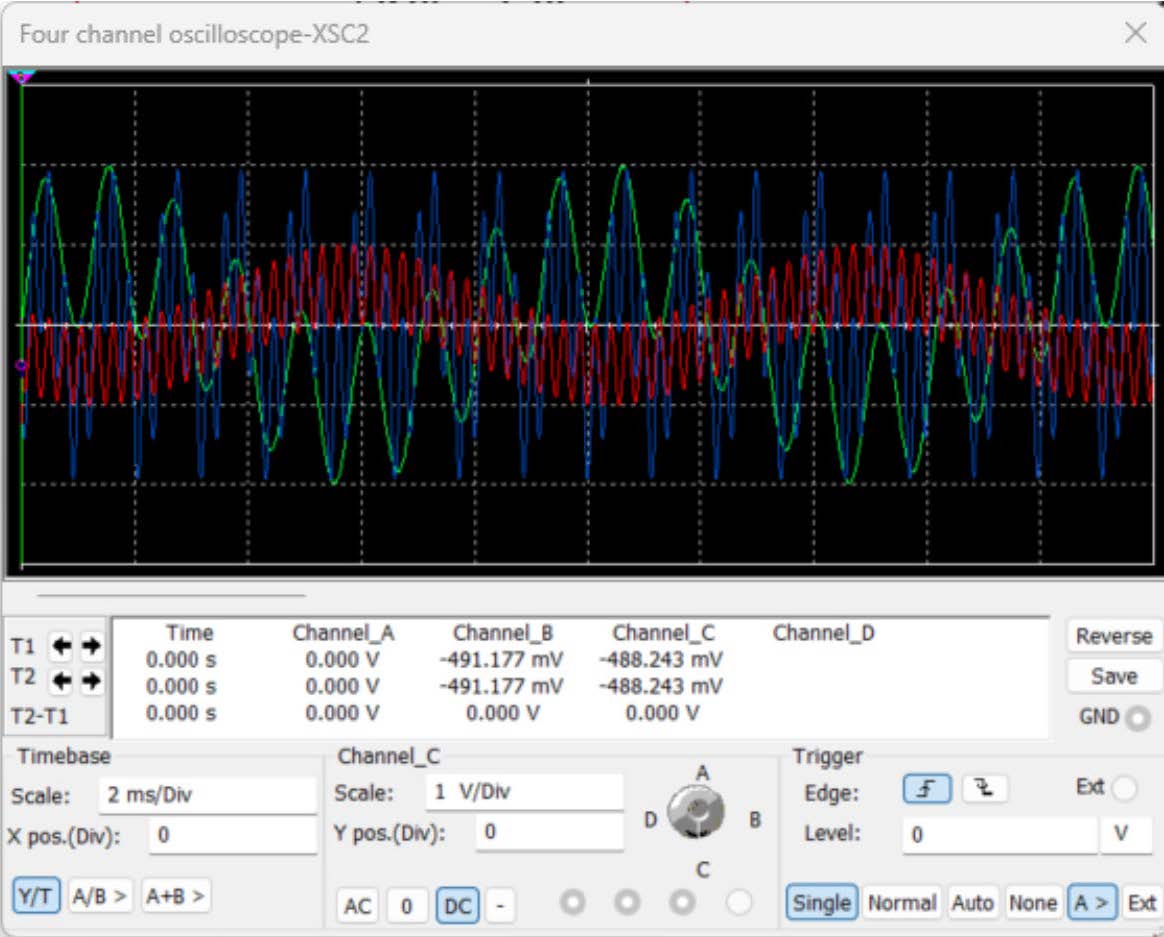Open the Timebase Scale field

[x=207, y=796]
